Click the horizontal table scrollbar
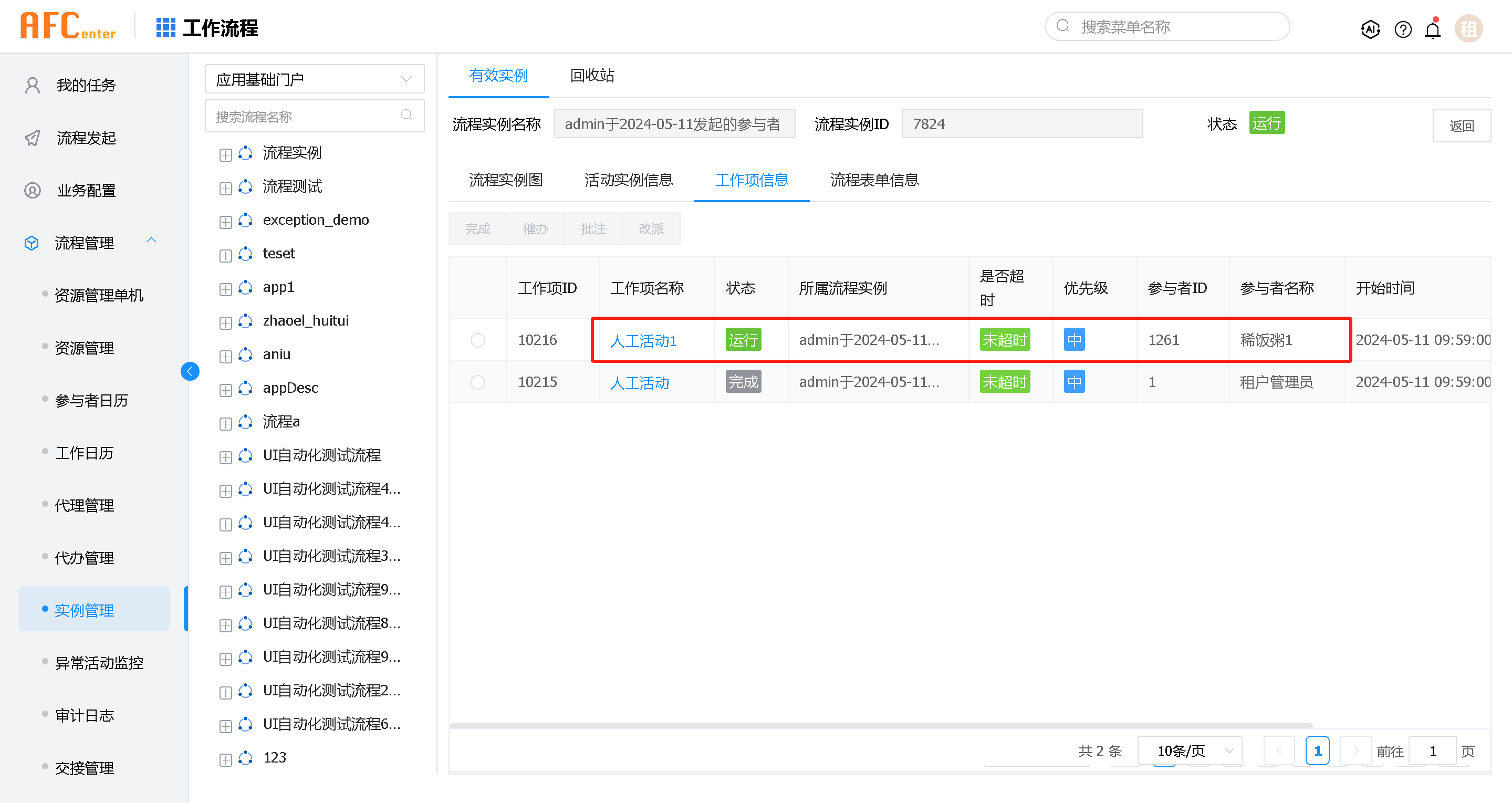The image size is (1512, 803). (x=880, y=726)
